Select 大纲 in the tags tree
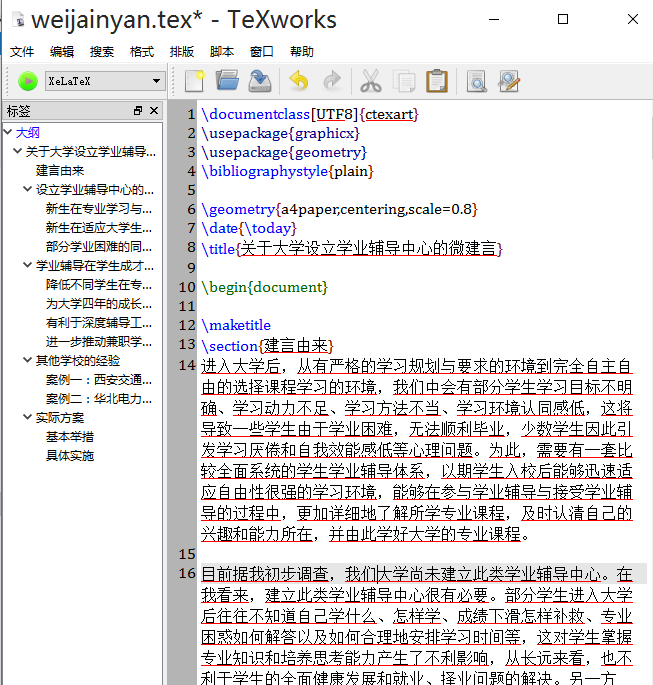Viewport: 653px width, 685px height. (28, 132)
